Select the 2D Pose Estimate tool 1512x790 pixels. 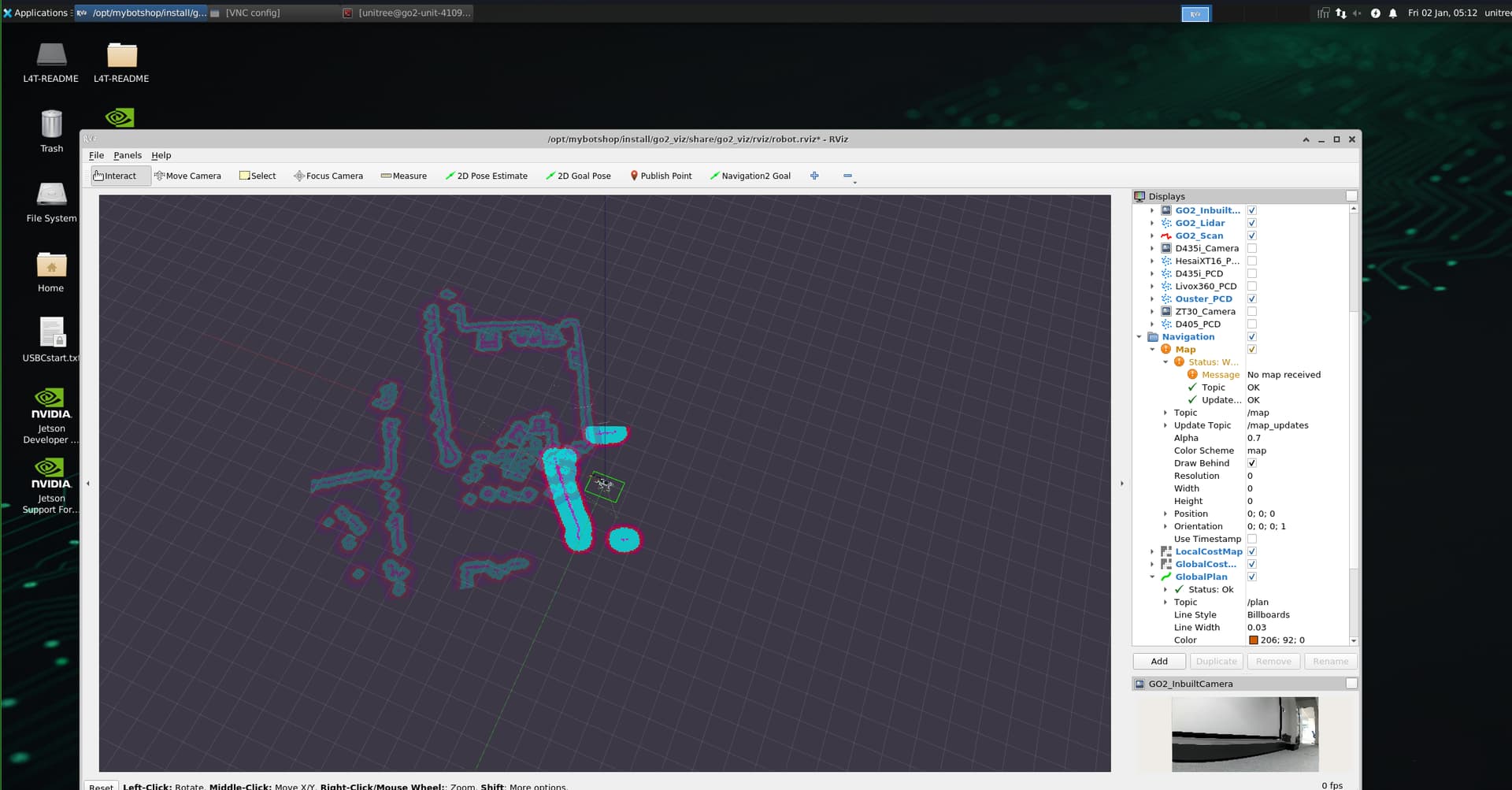[486, 176]
